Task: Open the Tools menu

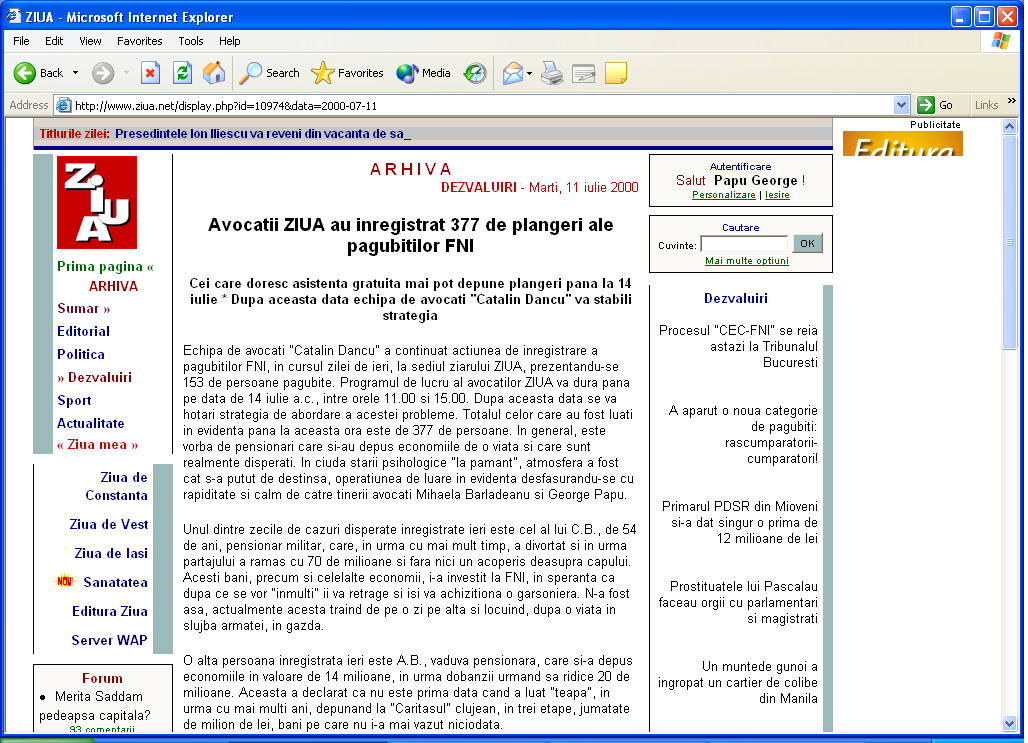Action: pos(191,41)
